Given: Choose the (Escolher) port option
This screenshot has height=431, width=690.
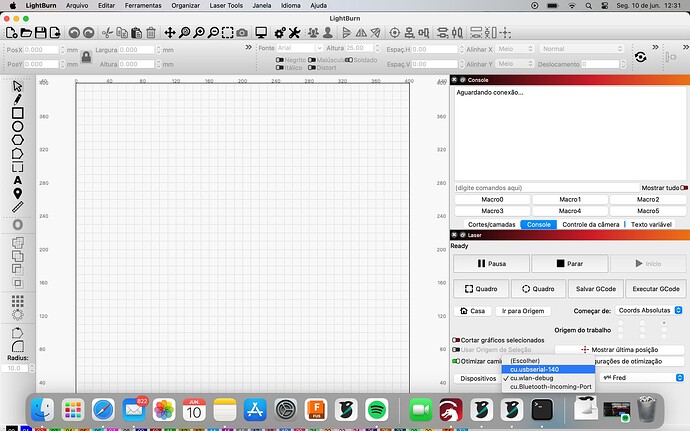Looking at the screenshot, I should (548, 361).
